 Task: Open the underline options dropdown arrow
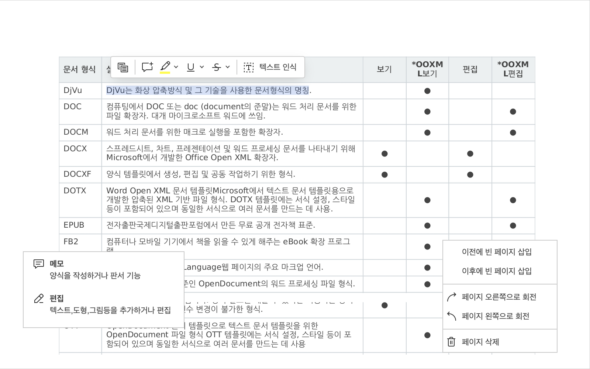(202, 67)
